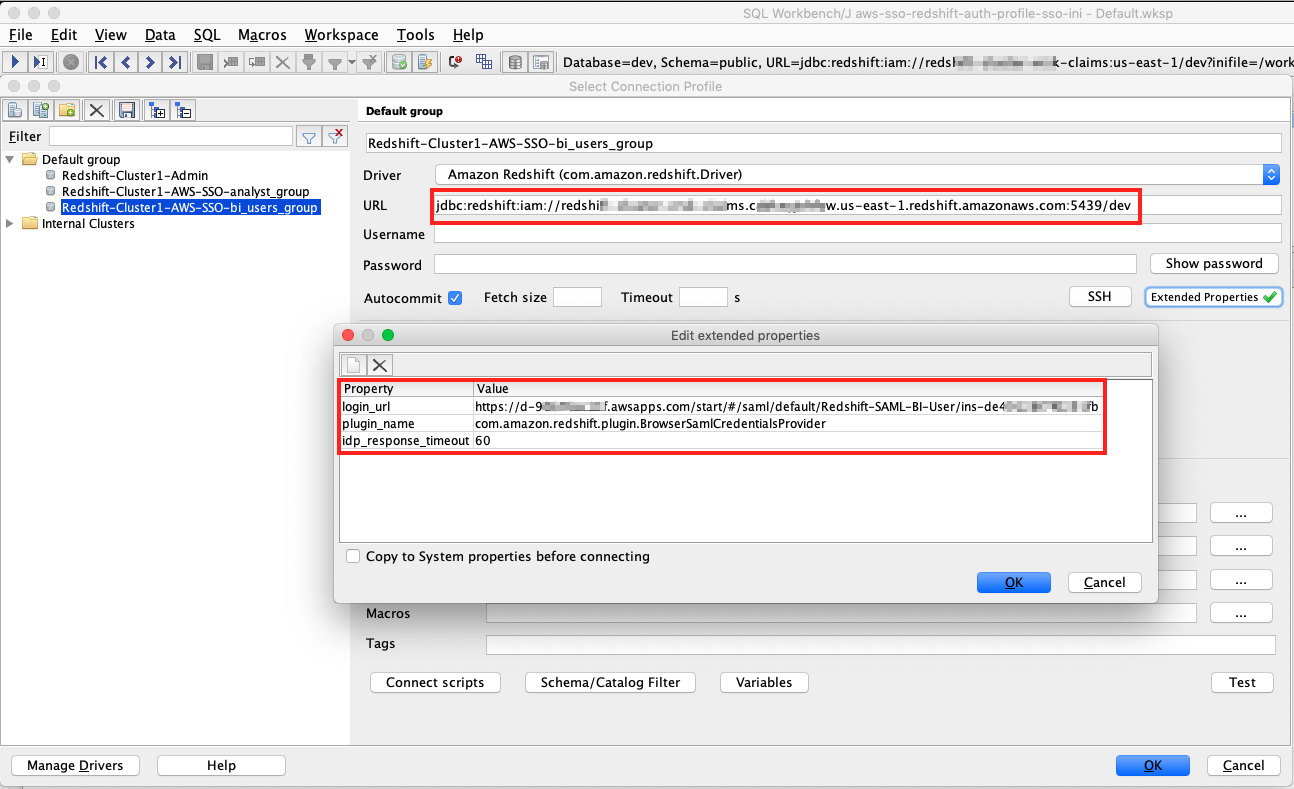
Task: Open the Macros menu
Action: tap(263, 35)
